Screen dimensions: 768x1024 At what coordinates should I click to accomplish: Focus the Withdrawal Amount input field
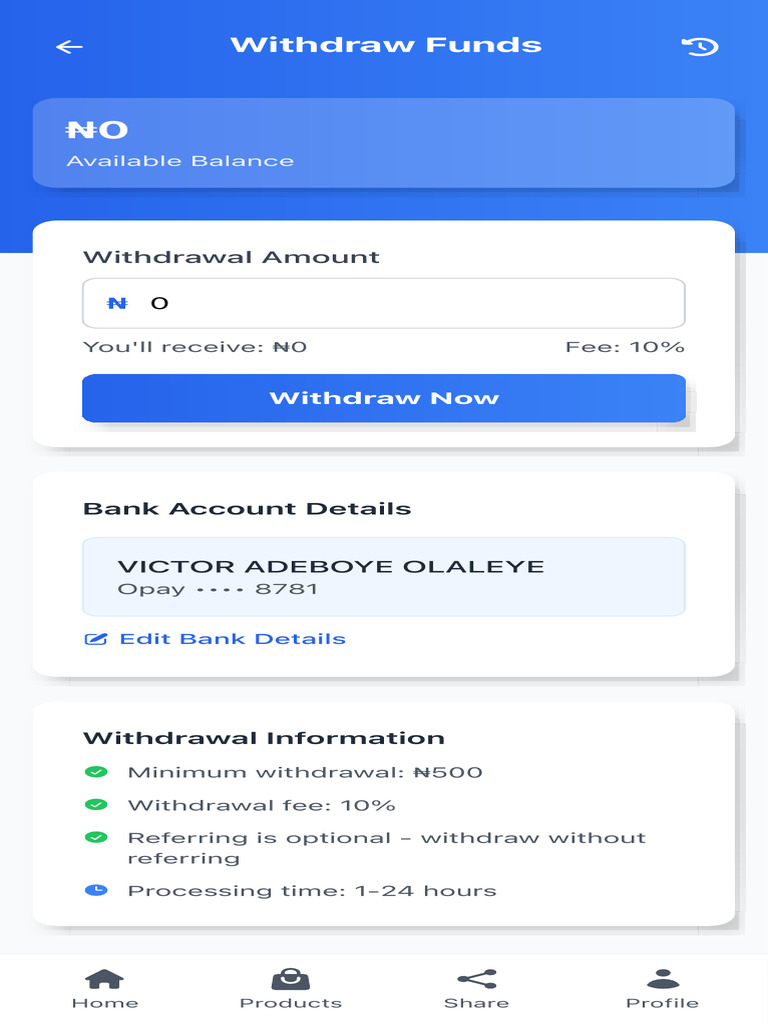400,303
